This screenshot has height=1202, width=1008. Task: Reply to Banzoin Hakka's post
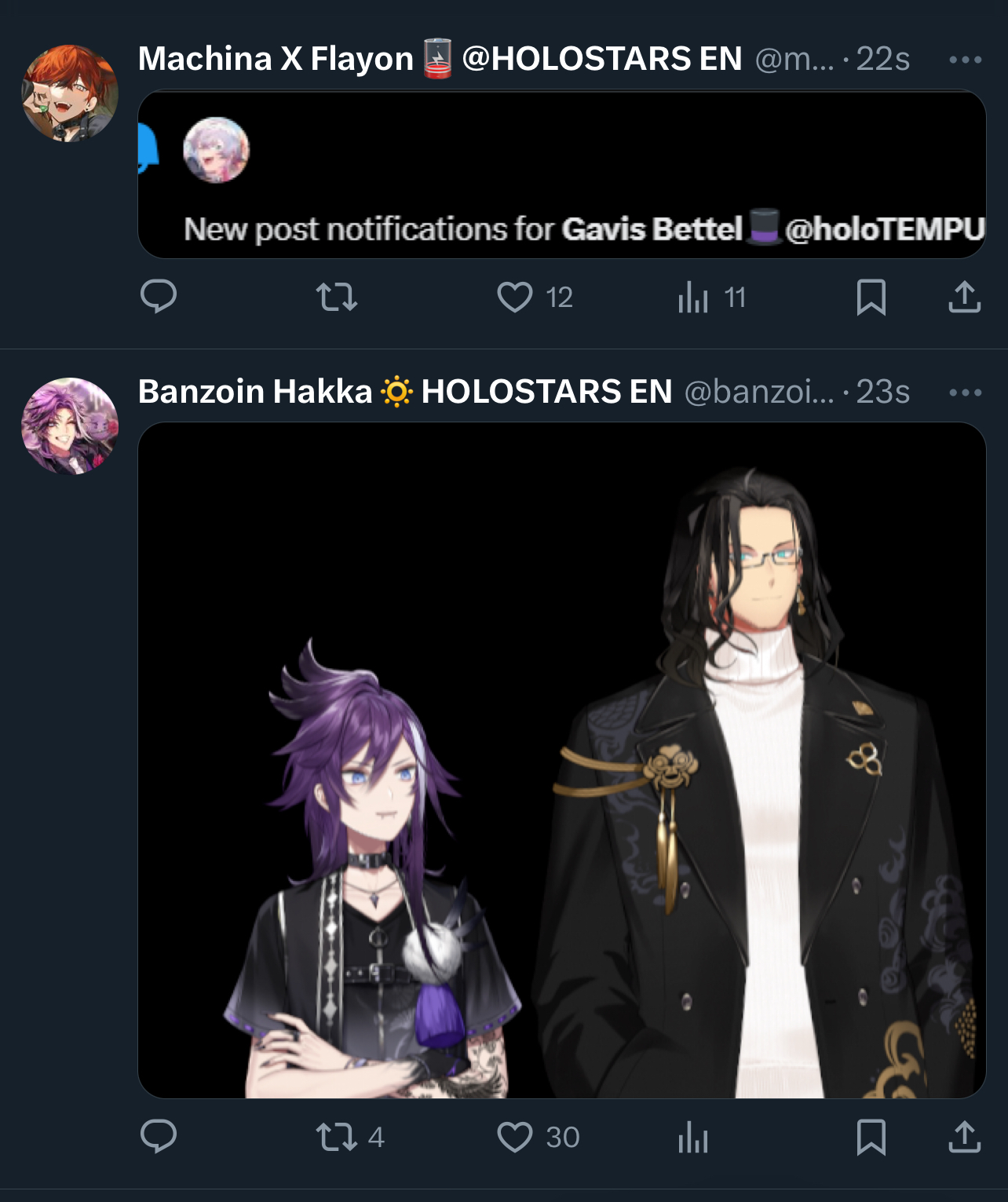coord(159,1136)
